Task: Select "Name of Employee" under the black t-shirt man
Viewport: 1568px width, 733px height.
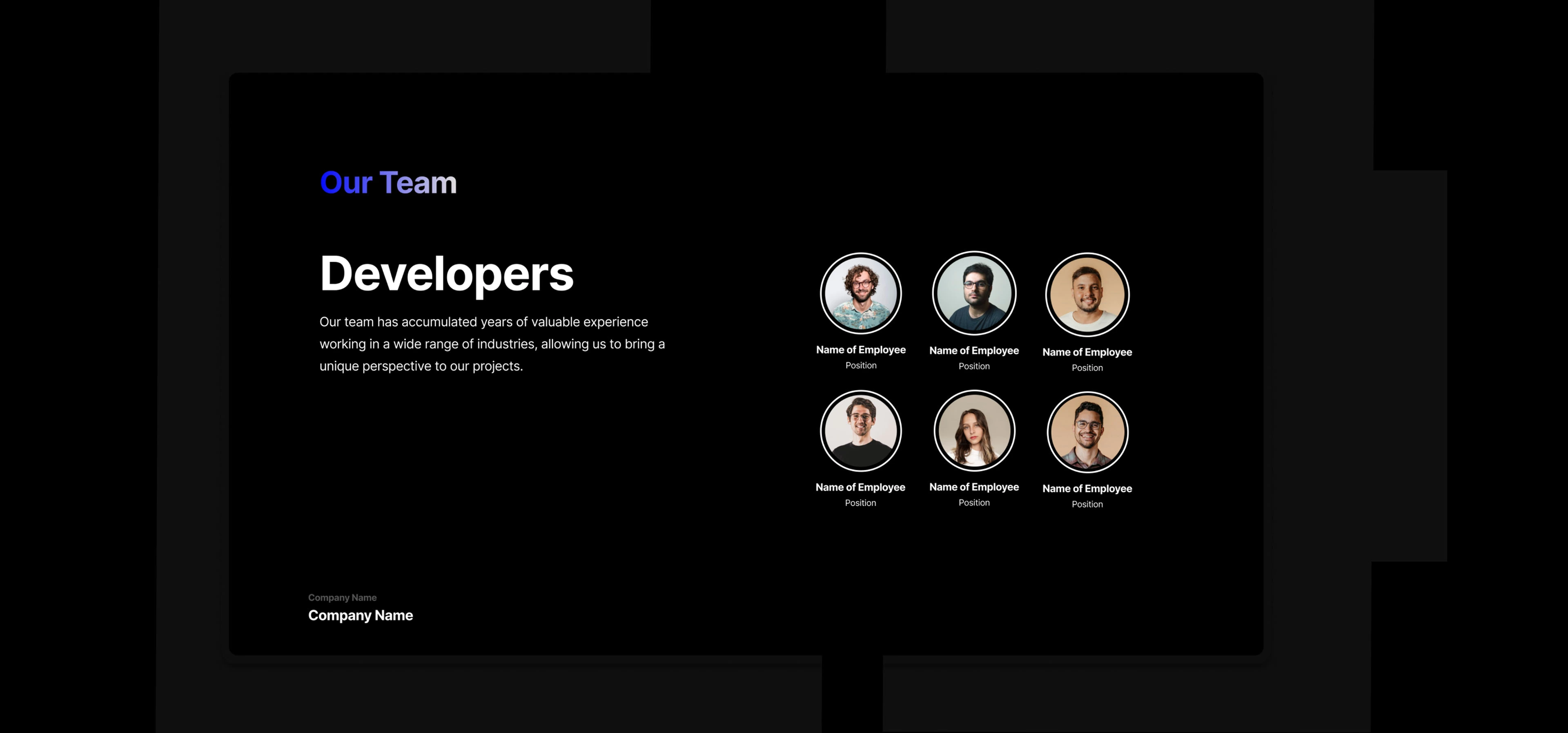Action: pos(860,487)
